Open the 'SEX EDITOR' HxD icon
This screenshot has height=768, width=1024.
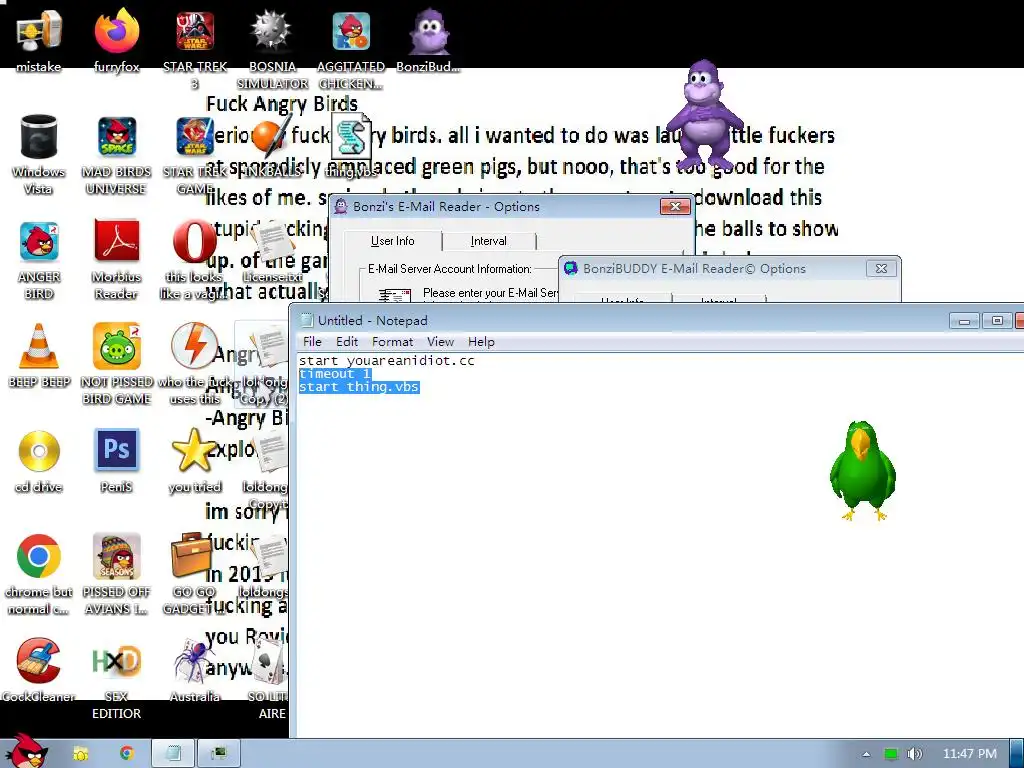(116, 661)
